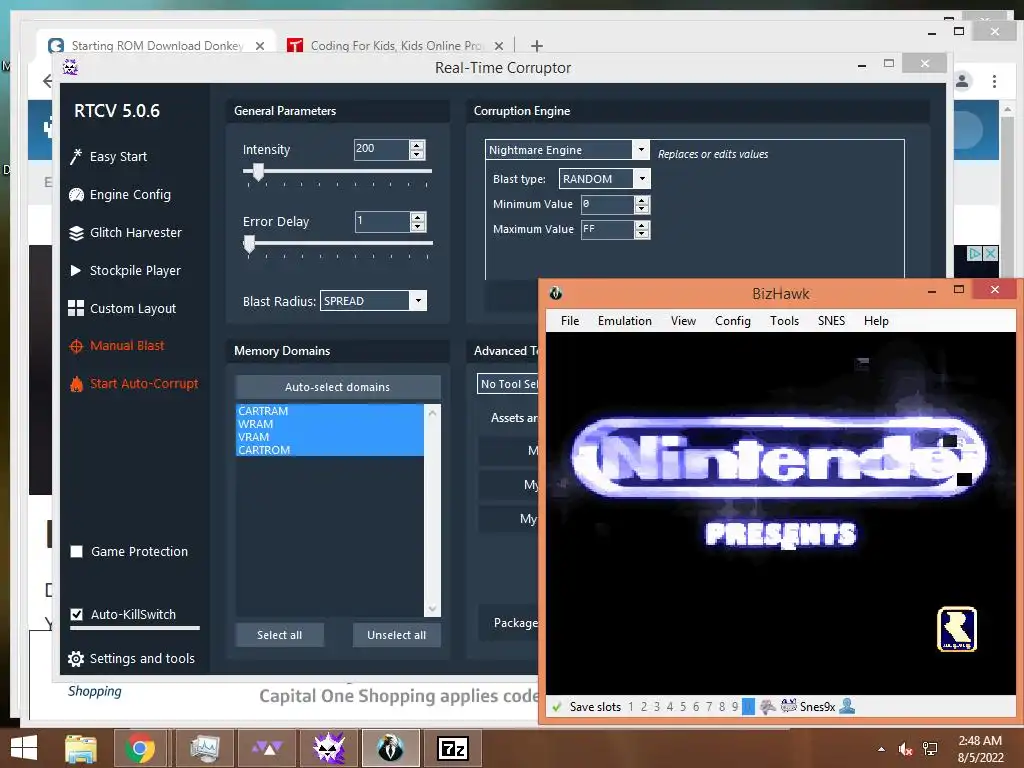Click Error Delay slider handle
The image size is (1024, 768).
coord(249,244)
